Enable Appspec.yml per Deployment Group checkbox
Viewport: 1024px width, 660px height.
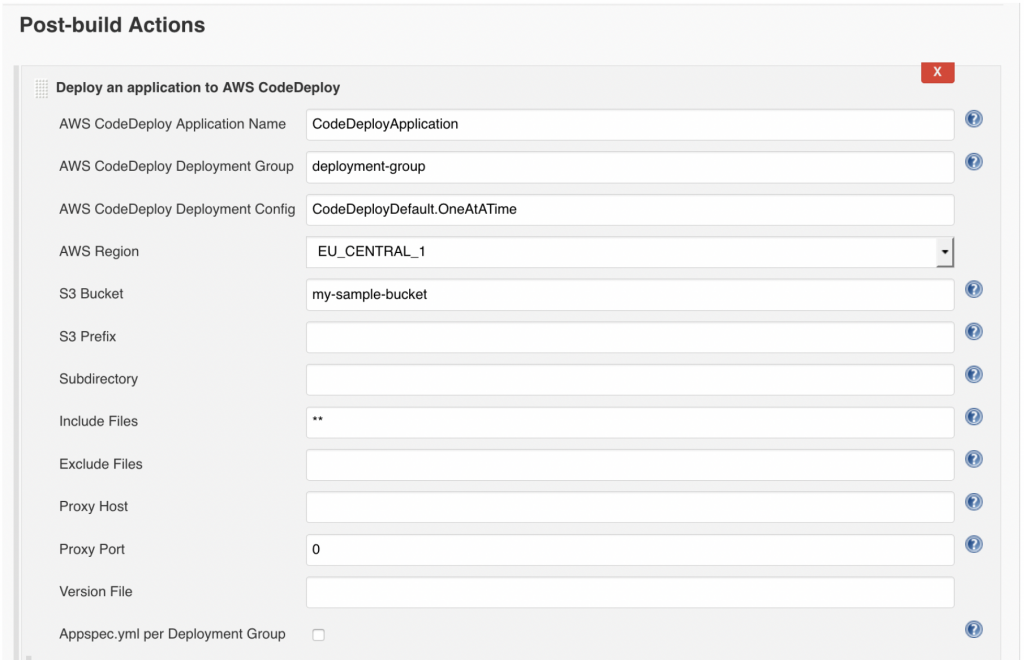318,635
